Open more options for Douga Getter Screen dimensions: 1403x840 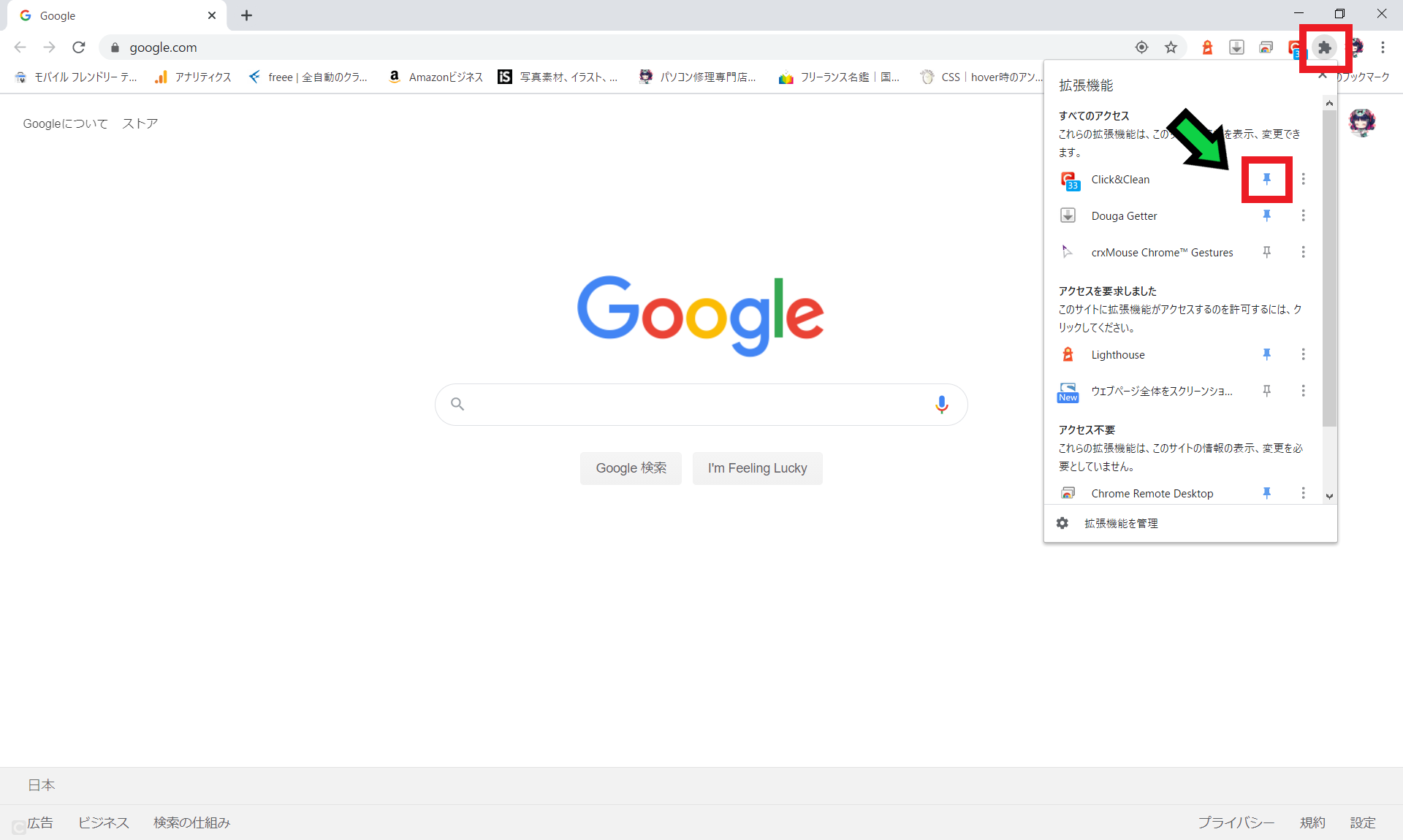click(x=1303, y=215)
